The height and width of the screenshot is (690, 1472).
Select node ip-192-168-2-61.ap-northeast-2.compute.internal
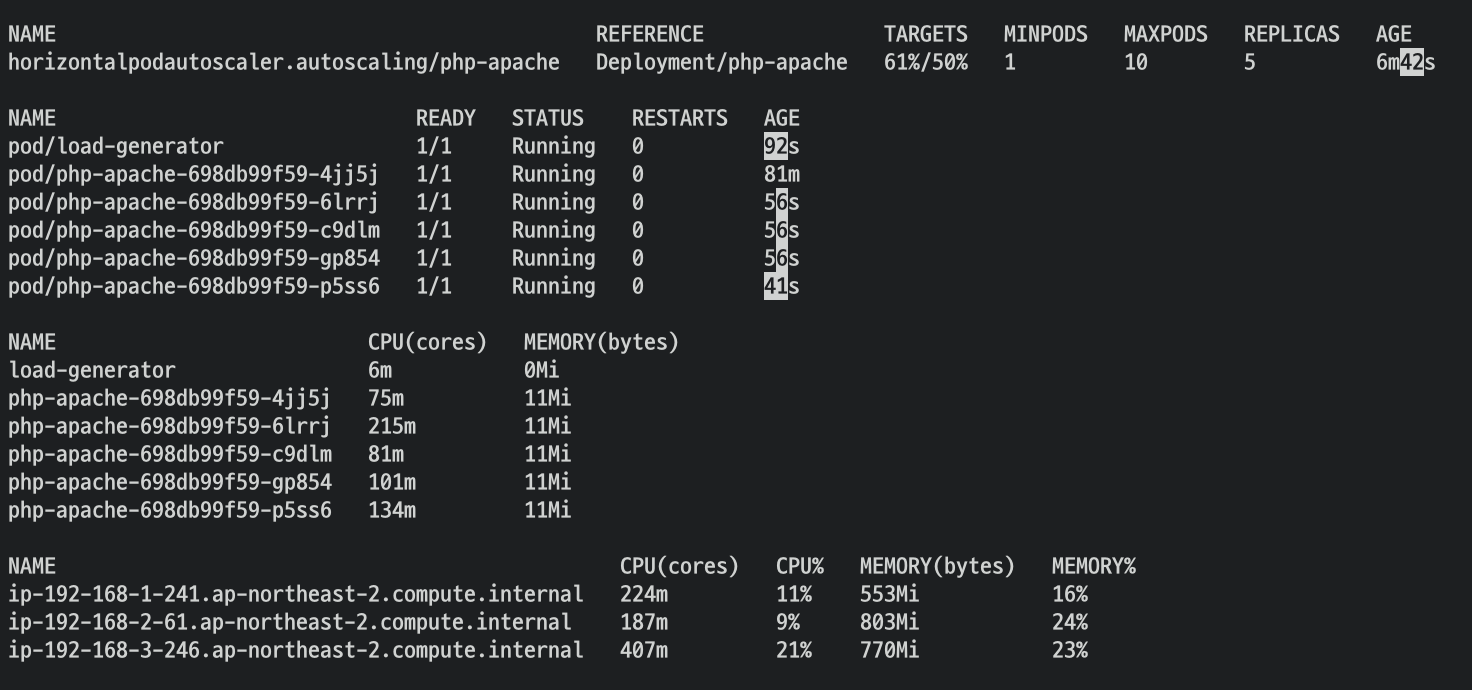(290, 622)
